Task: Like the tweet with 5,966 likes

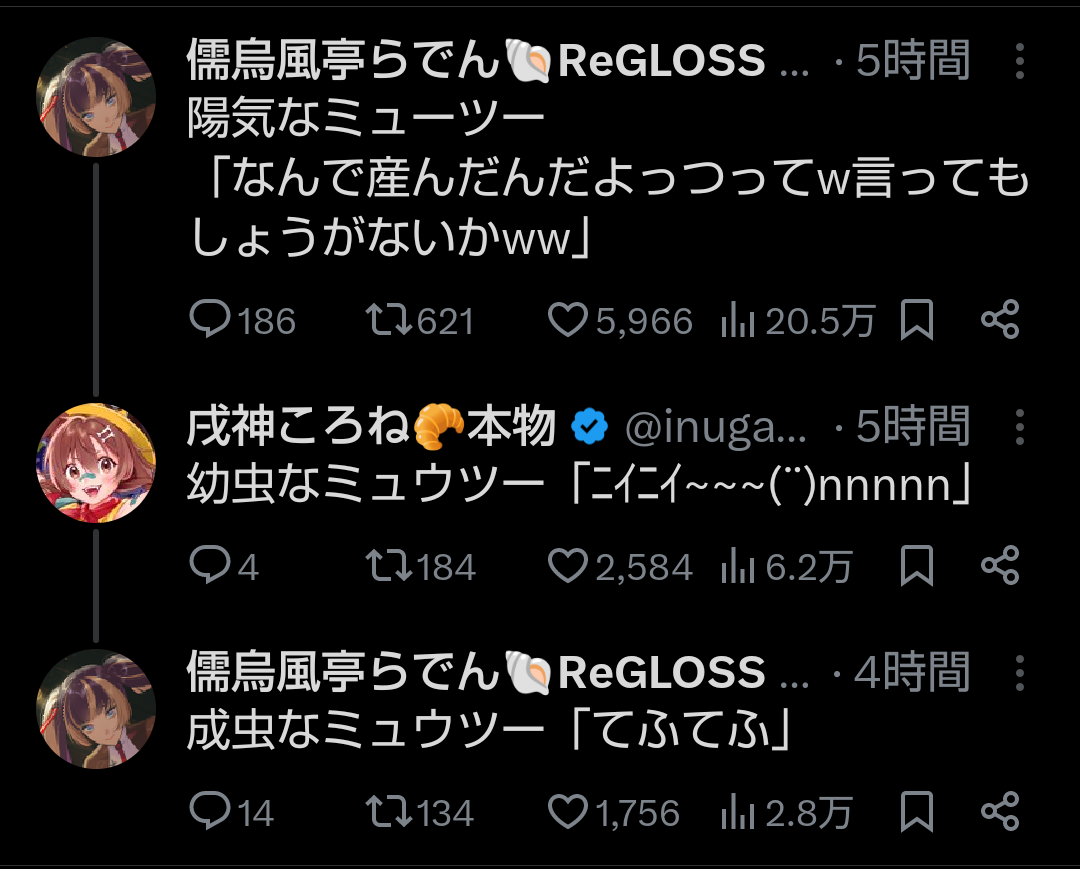Action: (x=568, y=320)
